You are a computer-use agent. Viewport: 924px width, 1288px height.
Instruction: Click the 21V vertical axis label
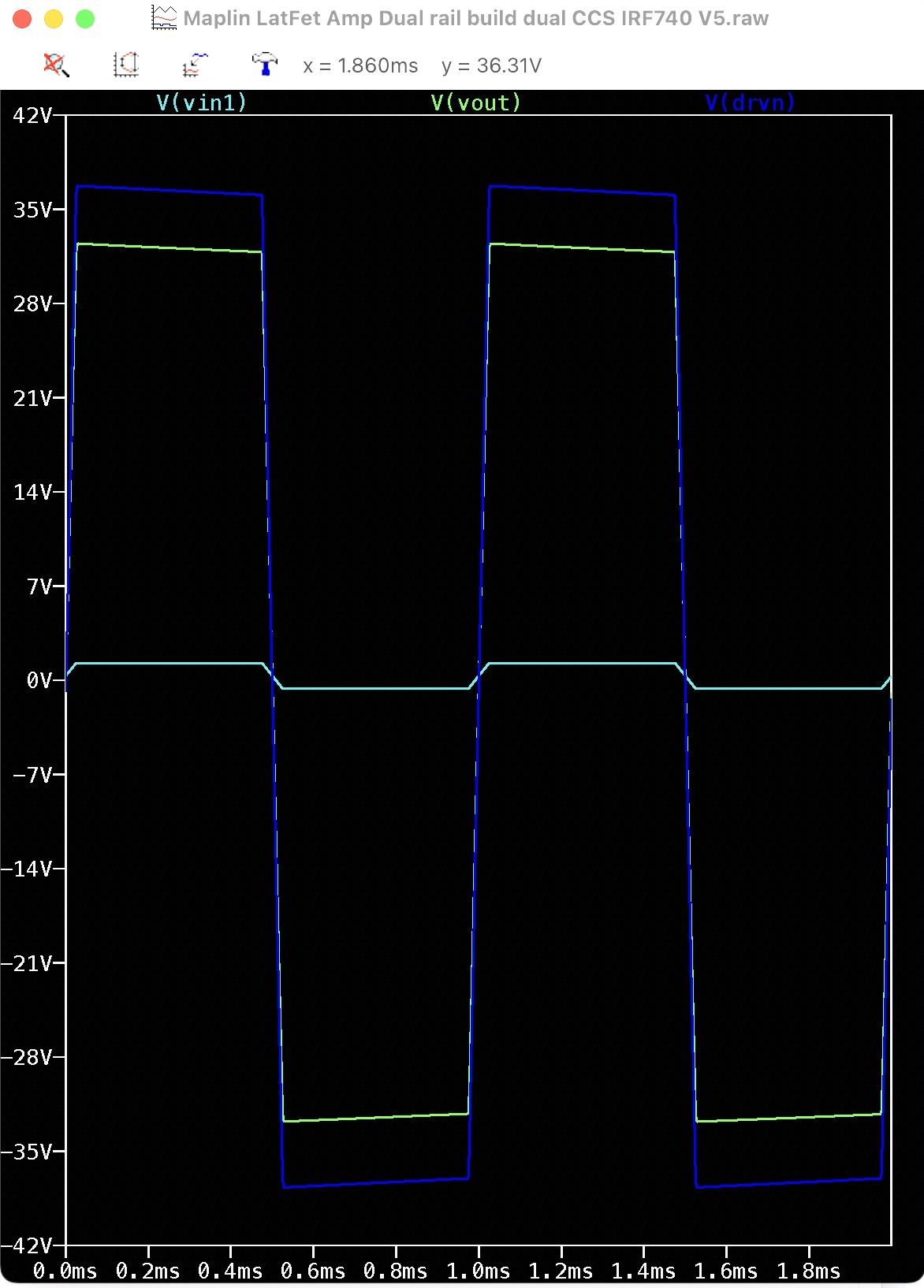click(x=32, y=398)
